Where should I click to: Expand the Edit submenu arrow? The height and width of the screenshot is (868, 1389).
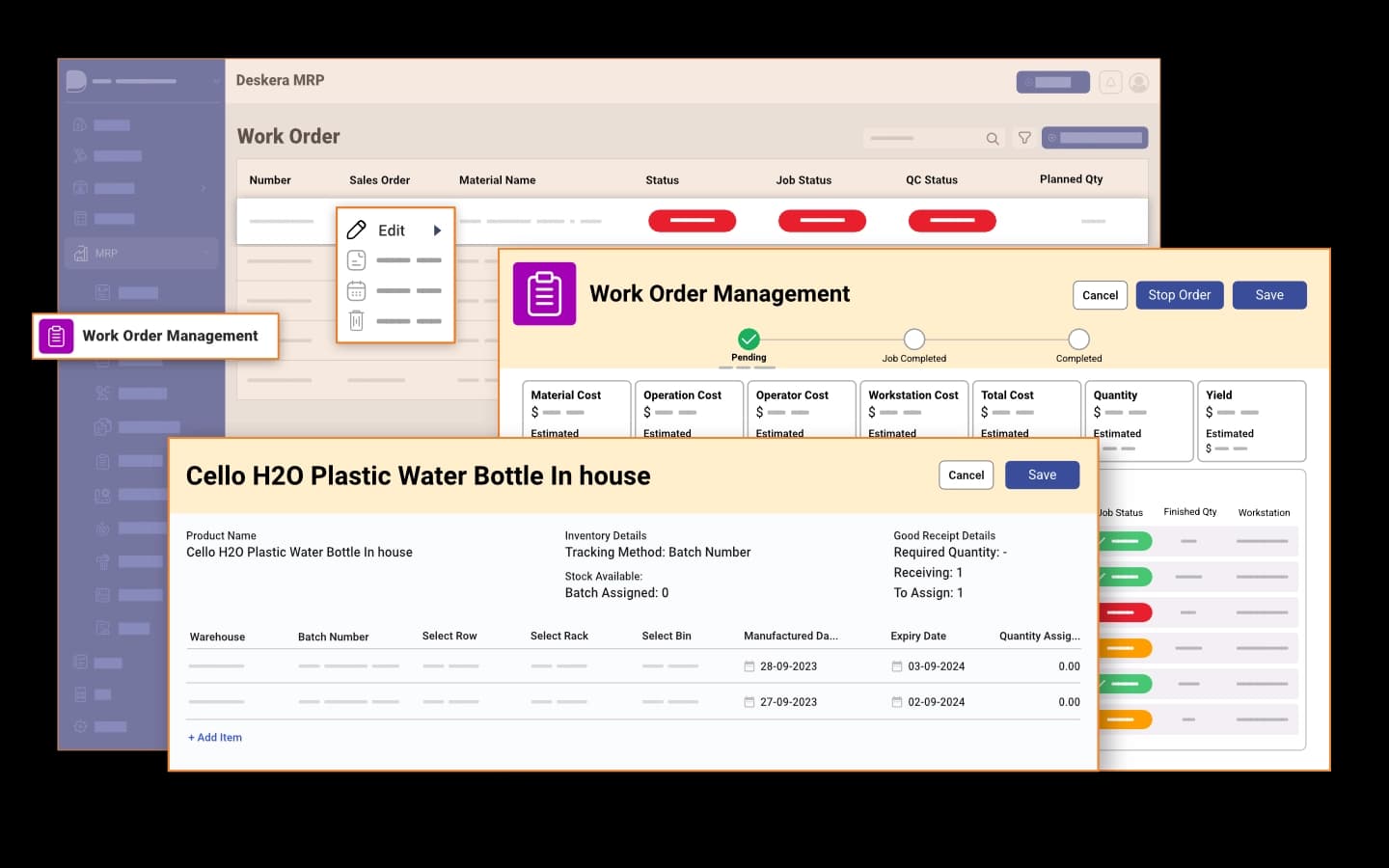click(437, 231)
